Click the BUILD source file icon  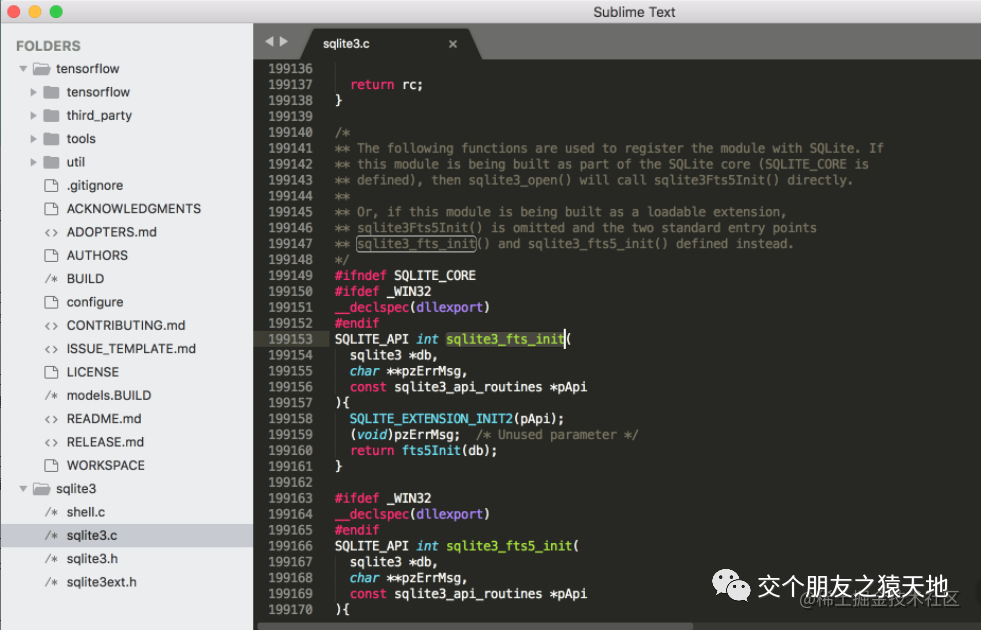51,279
